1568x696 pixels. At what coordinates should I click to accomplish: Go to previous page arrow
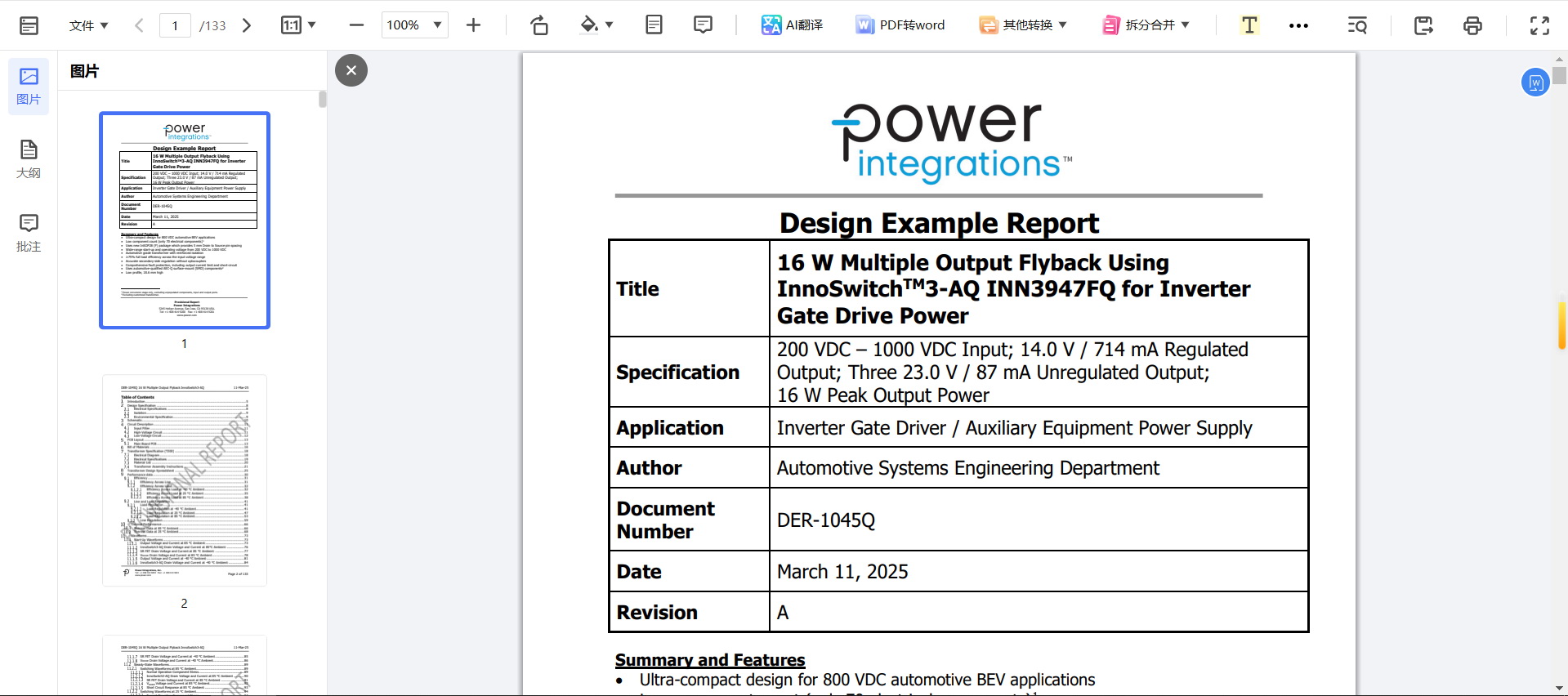coord(139,25)
